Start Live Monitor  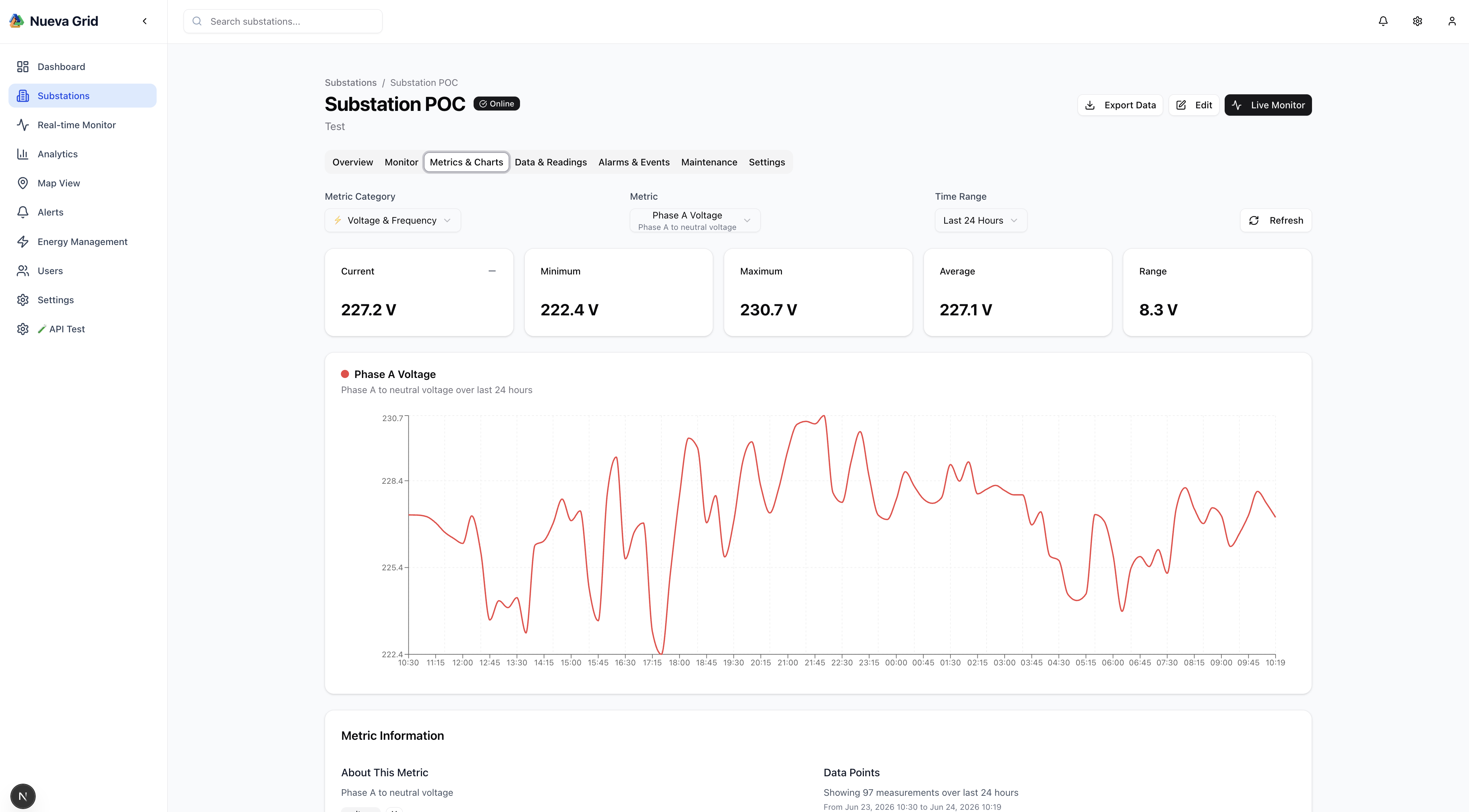point(1268,105)
